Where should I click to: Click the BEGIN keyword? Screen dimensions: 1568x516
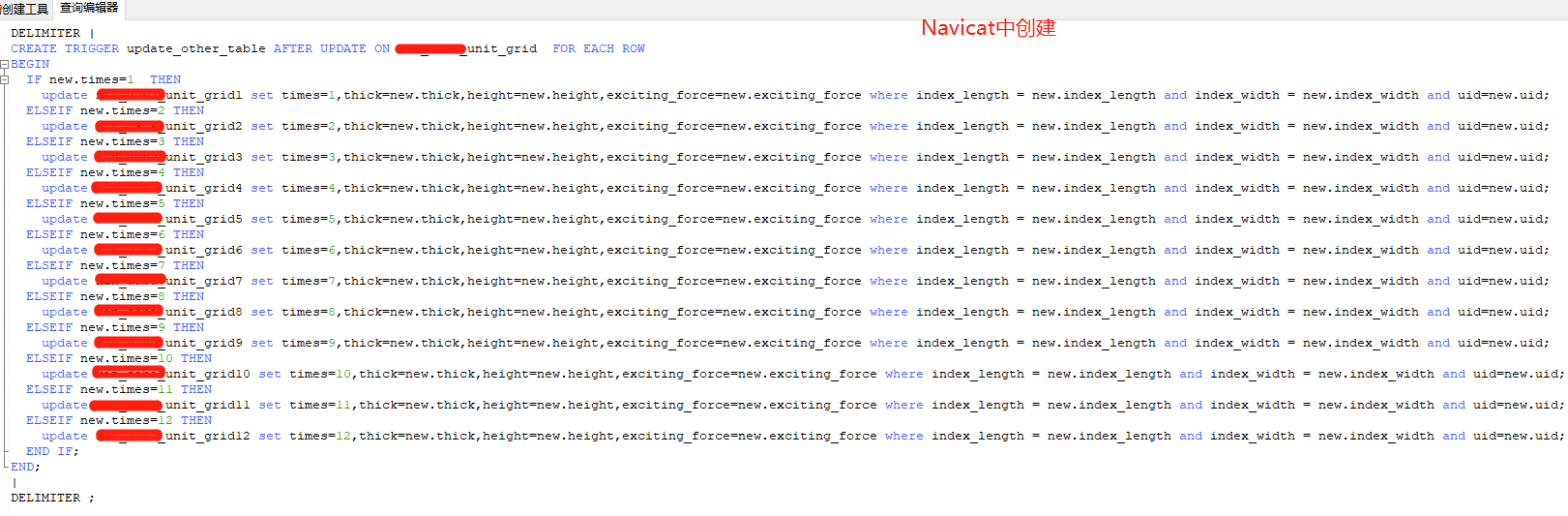click(30, 64)
